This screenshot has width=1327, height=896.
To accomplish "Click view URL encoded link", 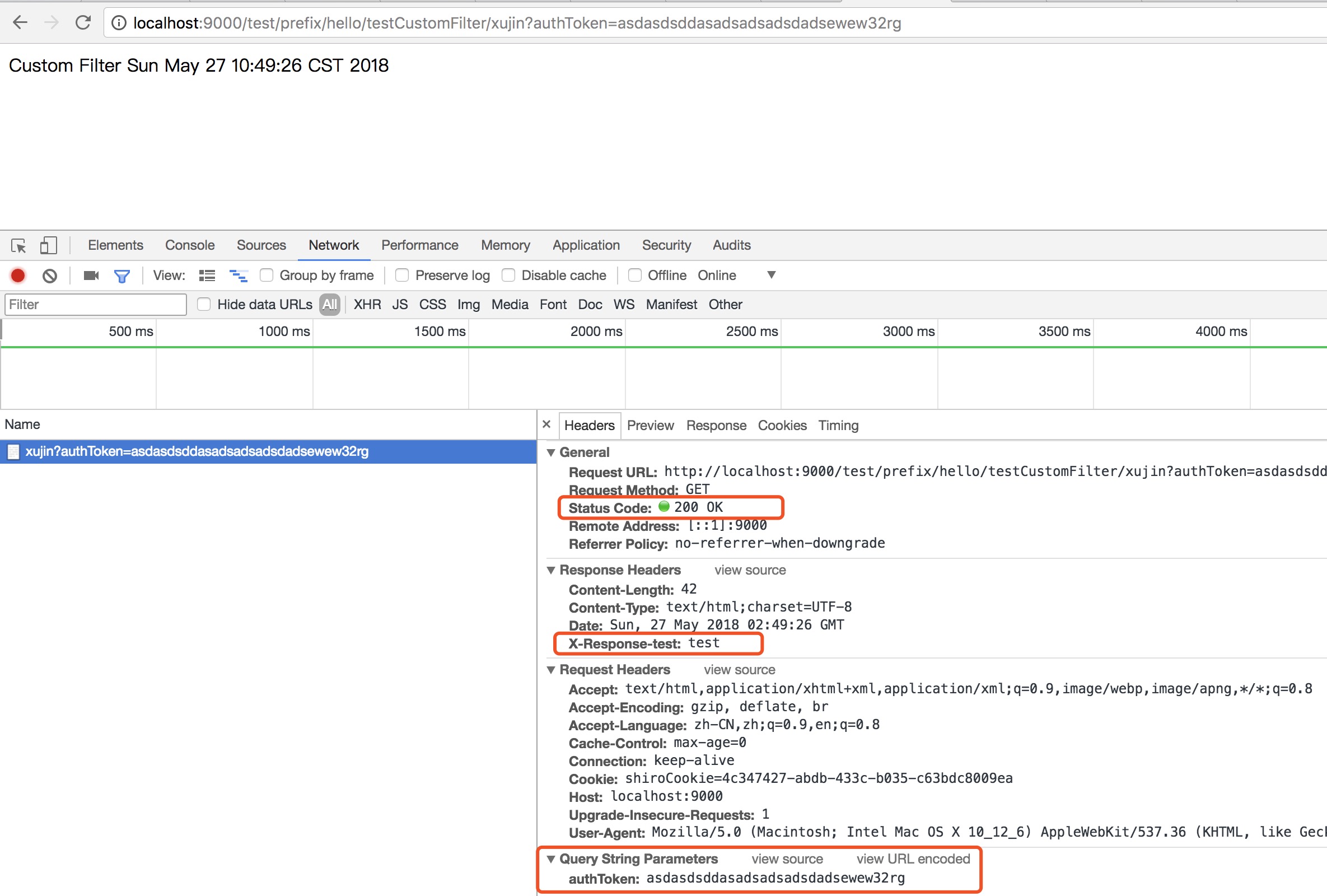I will pos(913,859).
